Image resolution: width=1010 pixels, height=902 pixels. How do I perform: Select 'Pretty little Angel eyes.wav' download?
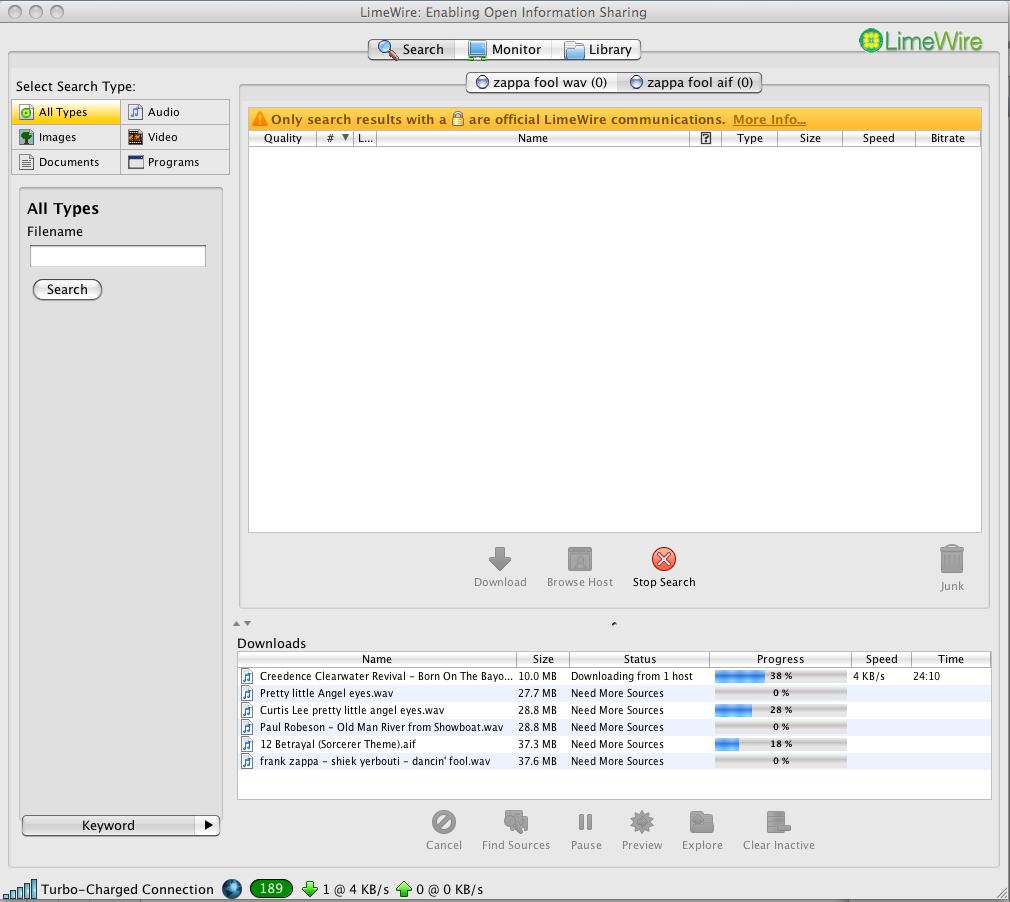pos(614,693)
